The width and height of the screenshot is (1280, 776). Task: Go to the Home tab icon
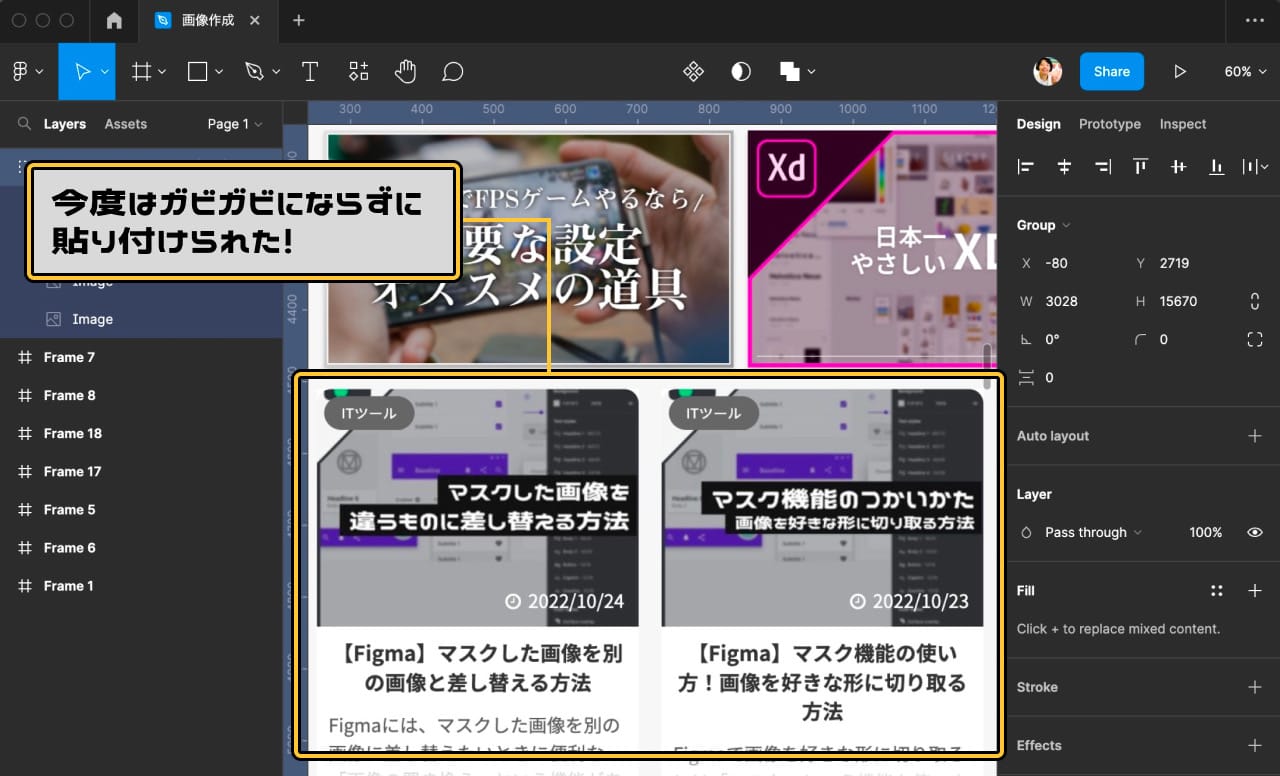coord(114,20)
